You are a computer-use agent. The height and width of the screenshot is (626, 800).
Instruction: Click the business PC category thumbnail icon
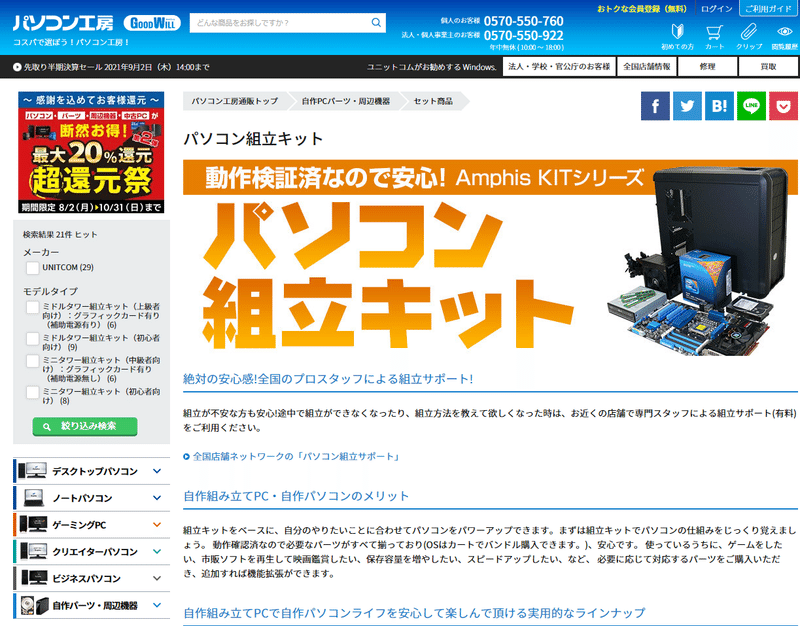coord(34,578)
